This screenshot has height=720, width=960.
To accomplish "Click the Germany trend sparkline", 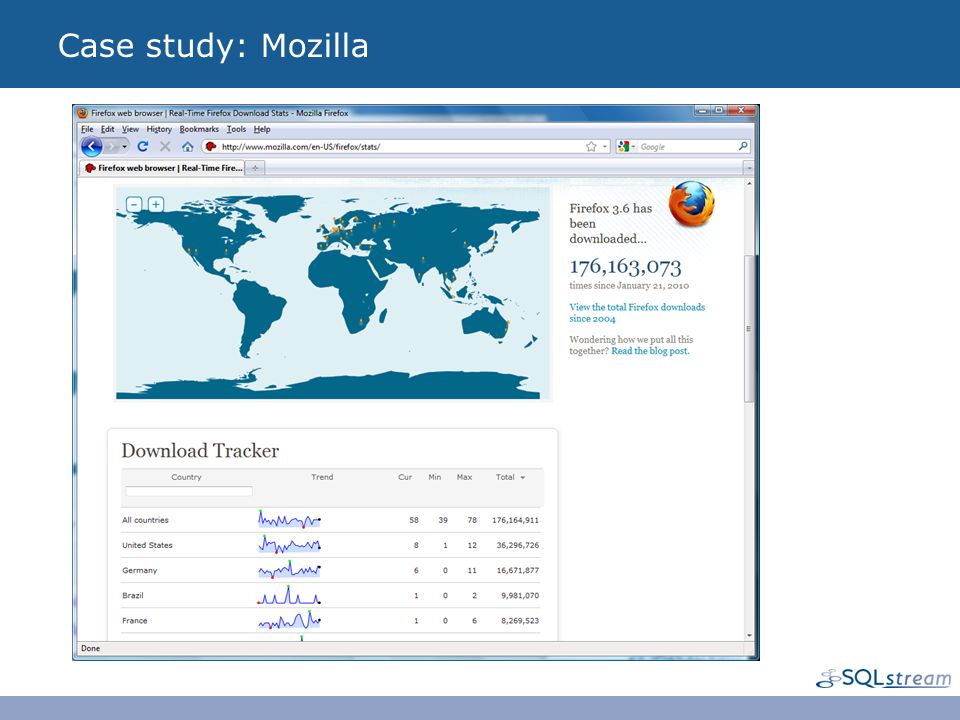I will pos(289,570).
